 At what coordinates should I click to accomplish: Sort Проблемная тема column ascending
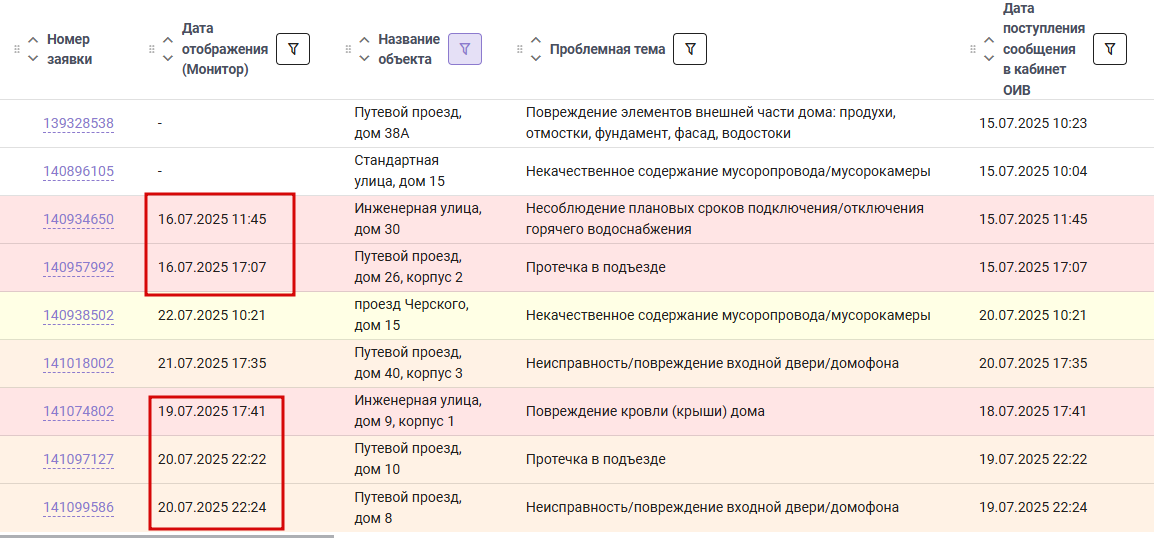click(x=536, y=40)
